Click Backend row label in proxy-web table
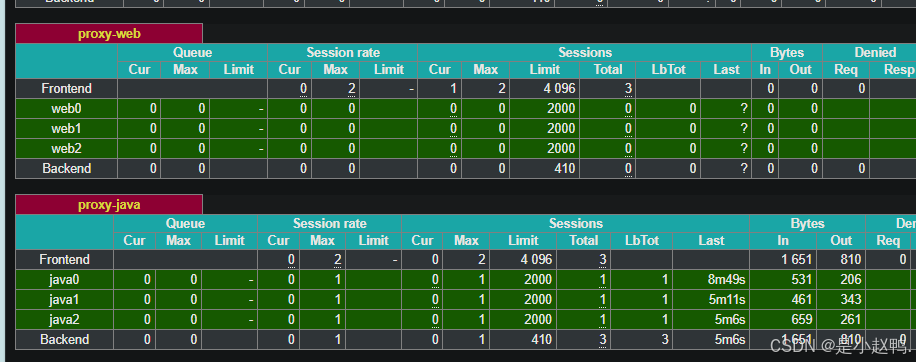916x362 pixels. click(67, 168)
